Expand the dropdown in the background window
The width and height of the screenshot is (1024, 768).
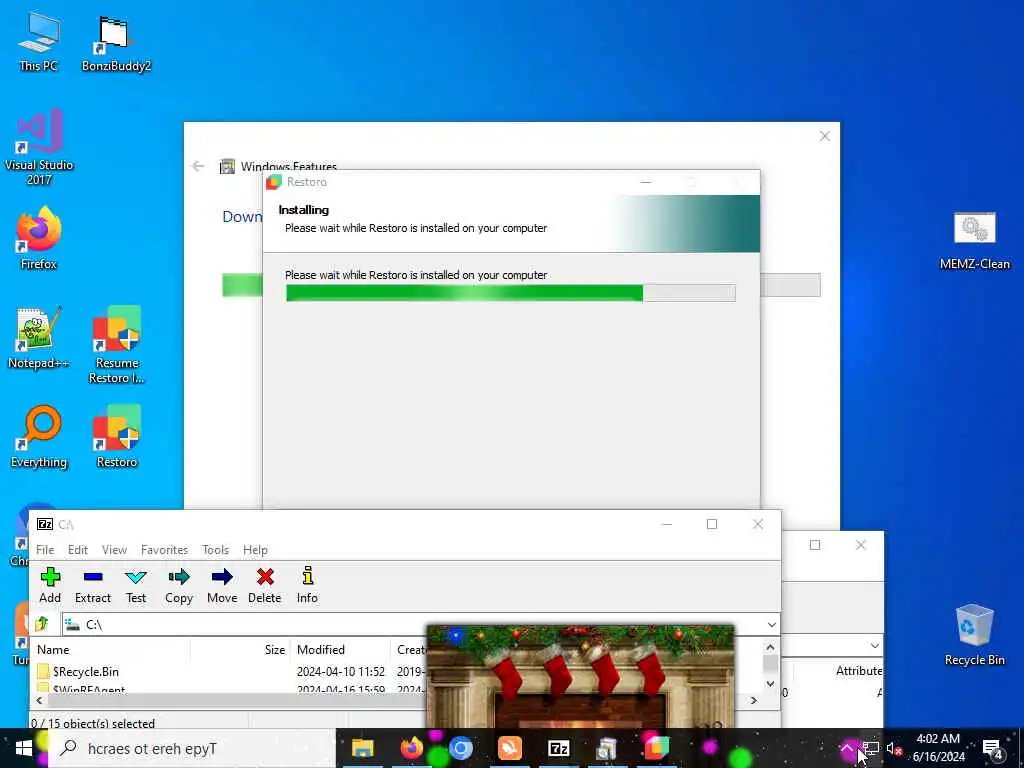coord(874,646)
